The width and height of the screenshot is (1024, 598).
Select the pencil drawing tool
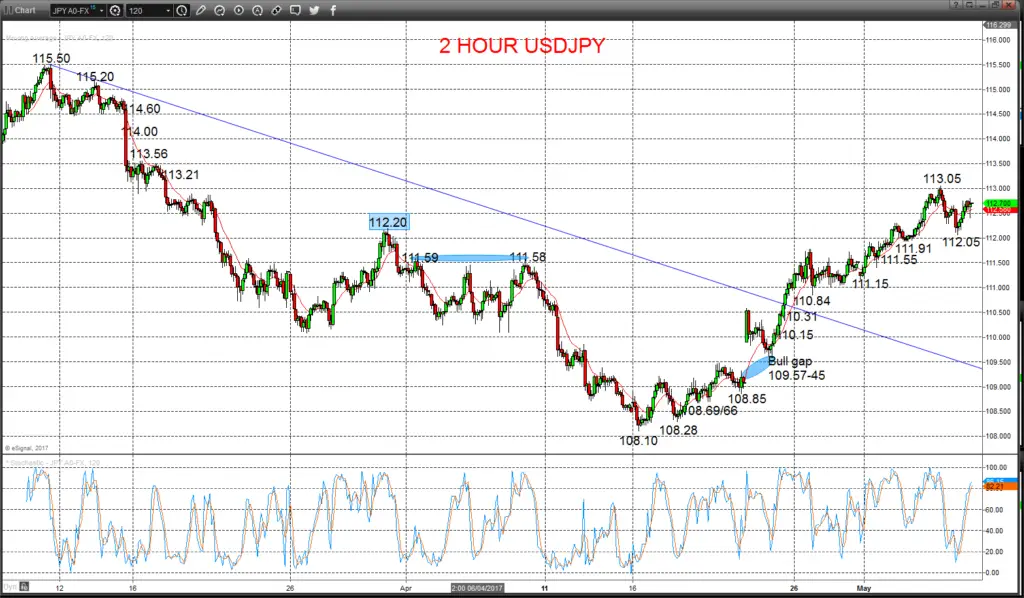(201, 10)
